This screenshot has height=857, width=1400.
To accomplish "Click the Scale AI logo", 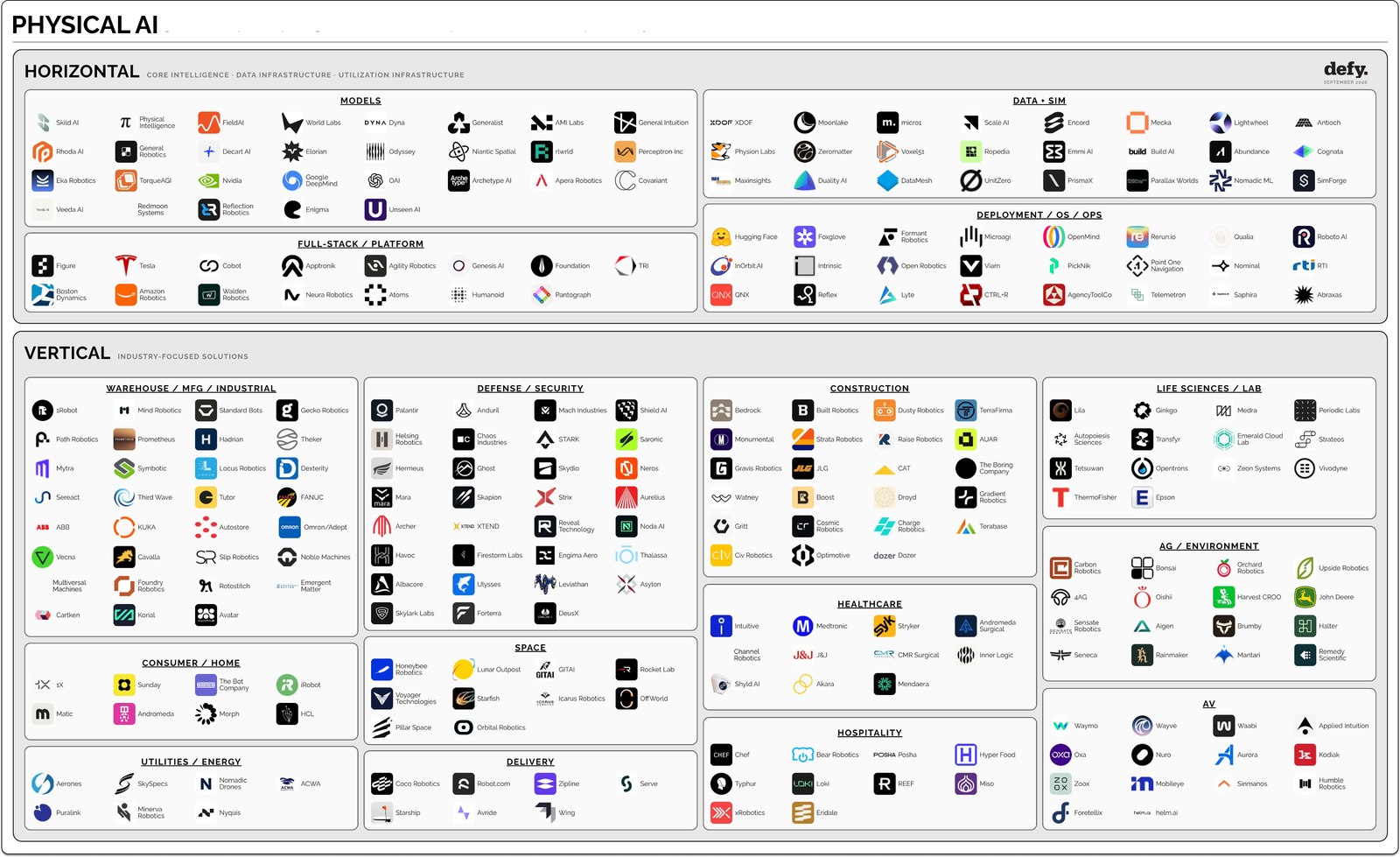I will tap(970, 123).
